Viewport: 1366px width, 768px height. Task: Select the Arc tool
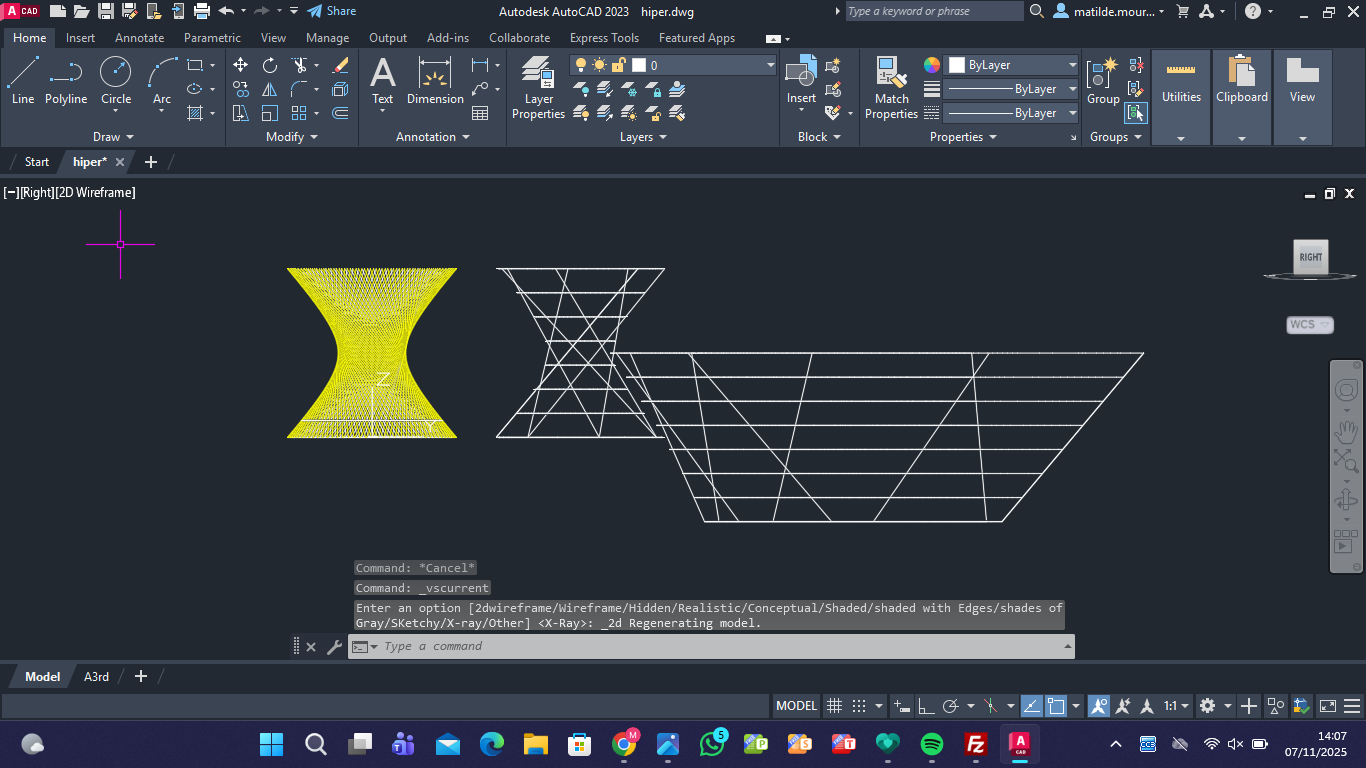coord(162,80)
